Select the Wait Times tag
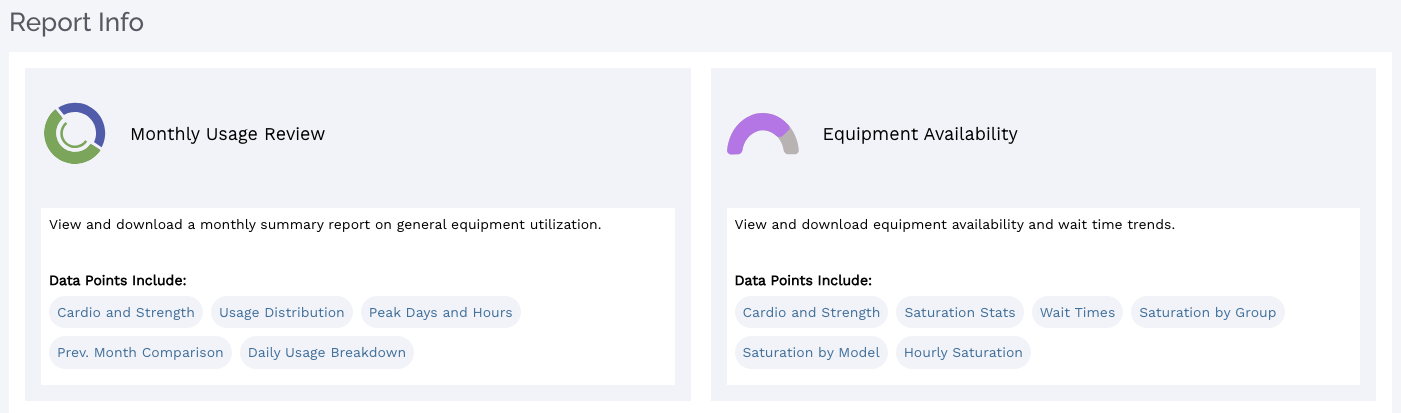Screen dimensions: 1401x413 point(1077,313)
